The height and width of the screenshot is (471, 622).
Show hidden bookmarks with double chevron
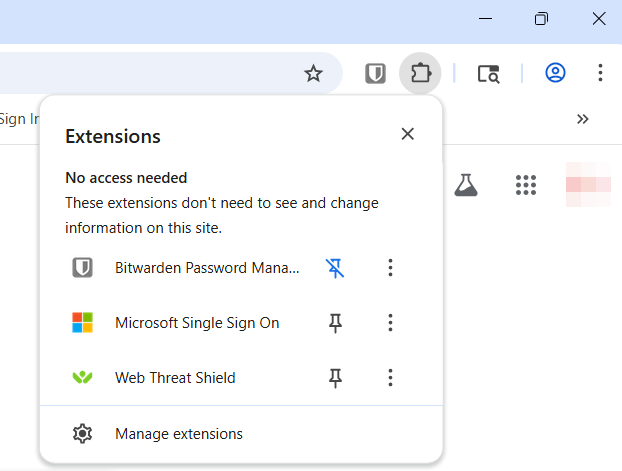click(x=583, y=119)
